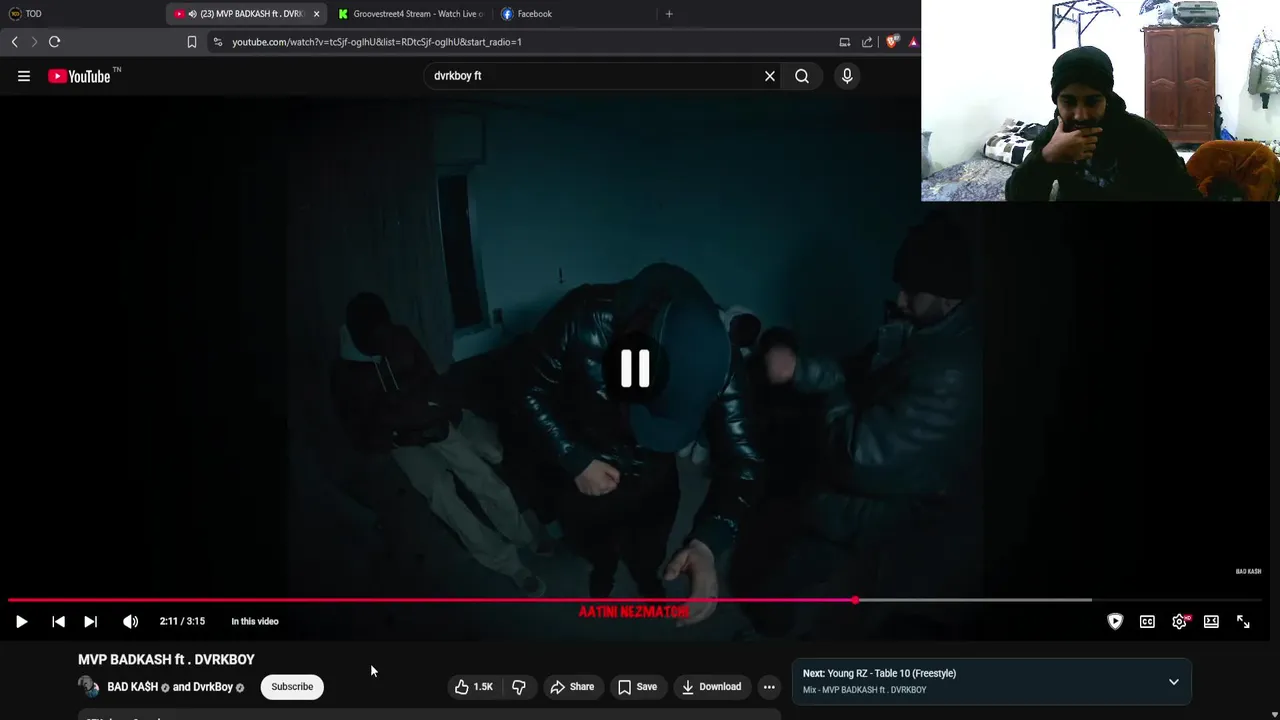This screenshot has width=1280, height=720.
Task: Click the 2:11 / 3:15 time display
Action: [182, 621]
